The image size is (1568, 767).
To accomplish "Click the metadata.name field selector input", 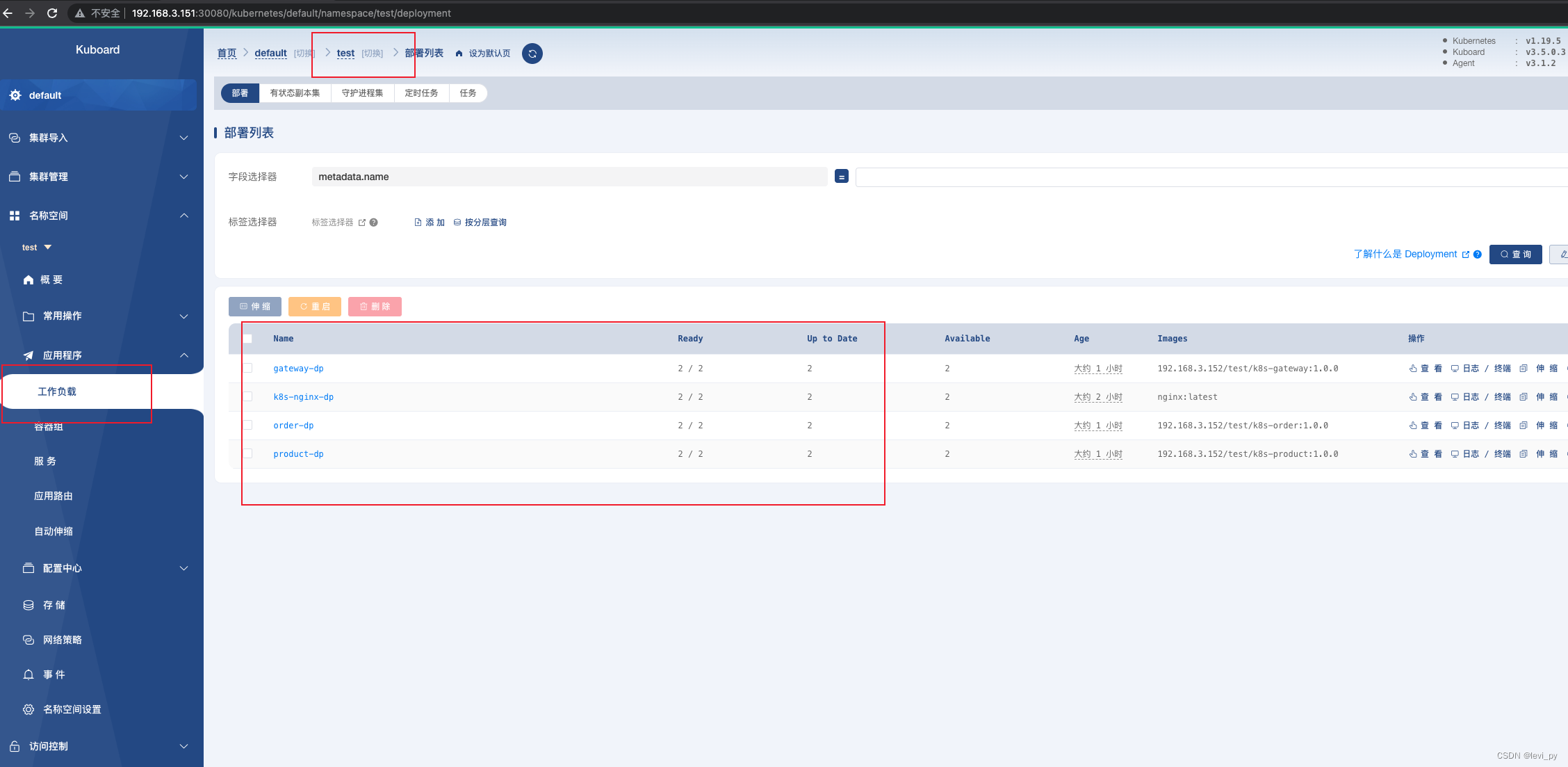I will click(569, 177).
